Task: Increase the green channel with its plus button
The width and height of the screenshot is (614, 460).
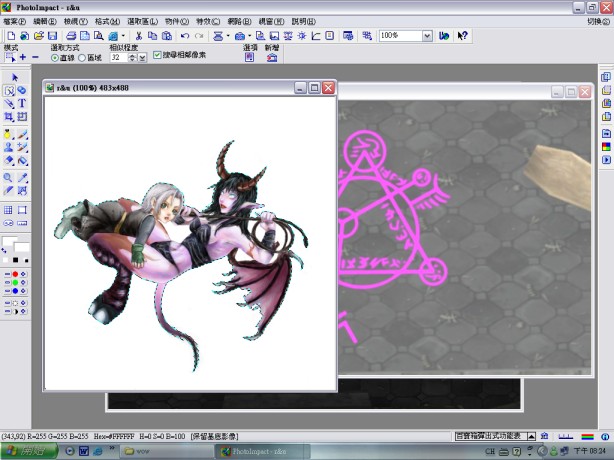Action: tap(23, 283)
